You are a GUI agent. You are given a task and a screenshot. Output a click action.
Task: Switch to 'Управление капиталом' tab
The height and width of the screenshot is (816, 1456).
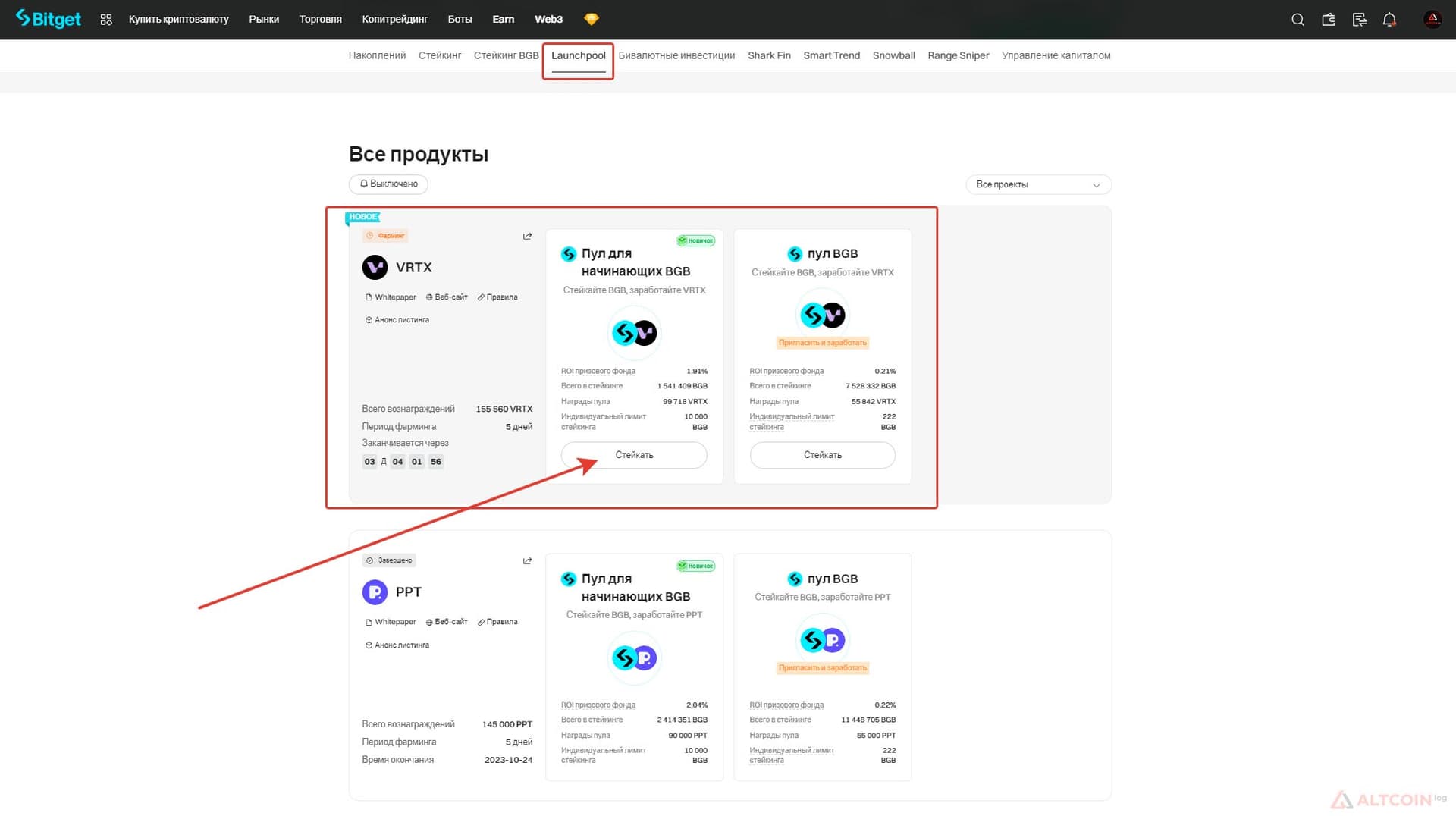1056,55
